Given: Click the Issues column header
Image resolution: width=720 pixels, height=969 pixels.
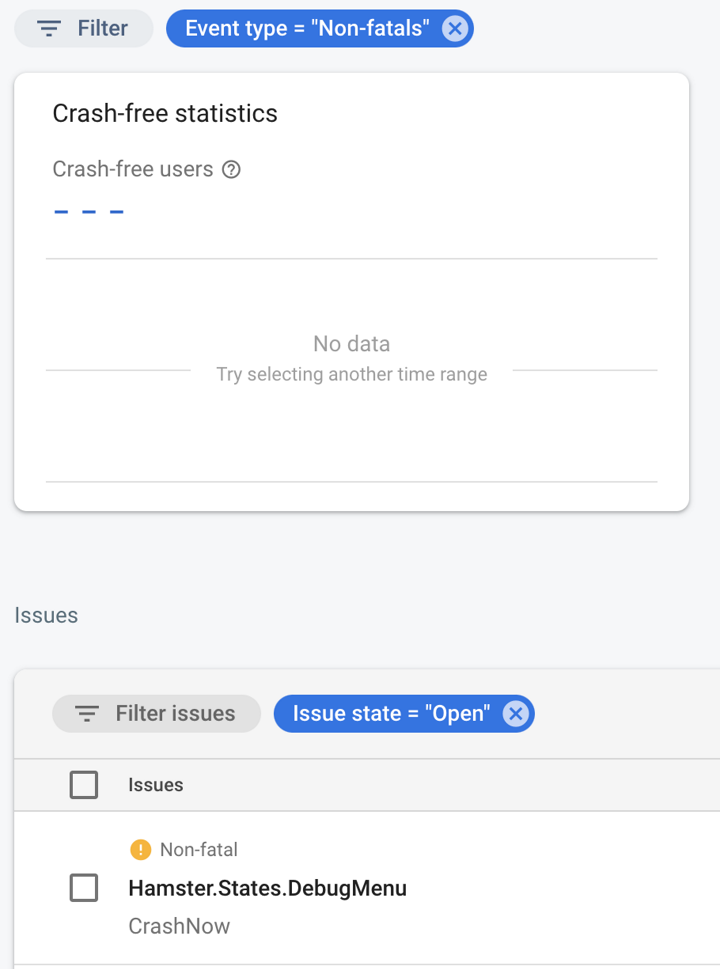Looking at the screenshot, I should click(155, 785).
